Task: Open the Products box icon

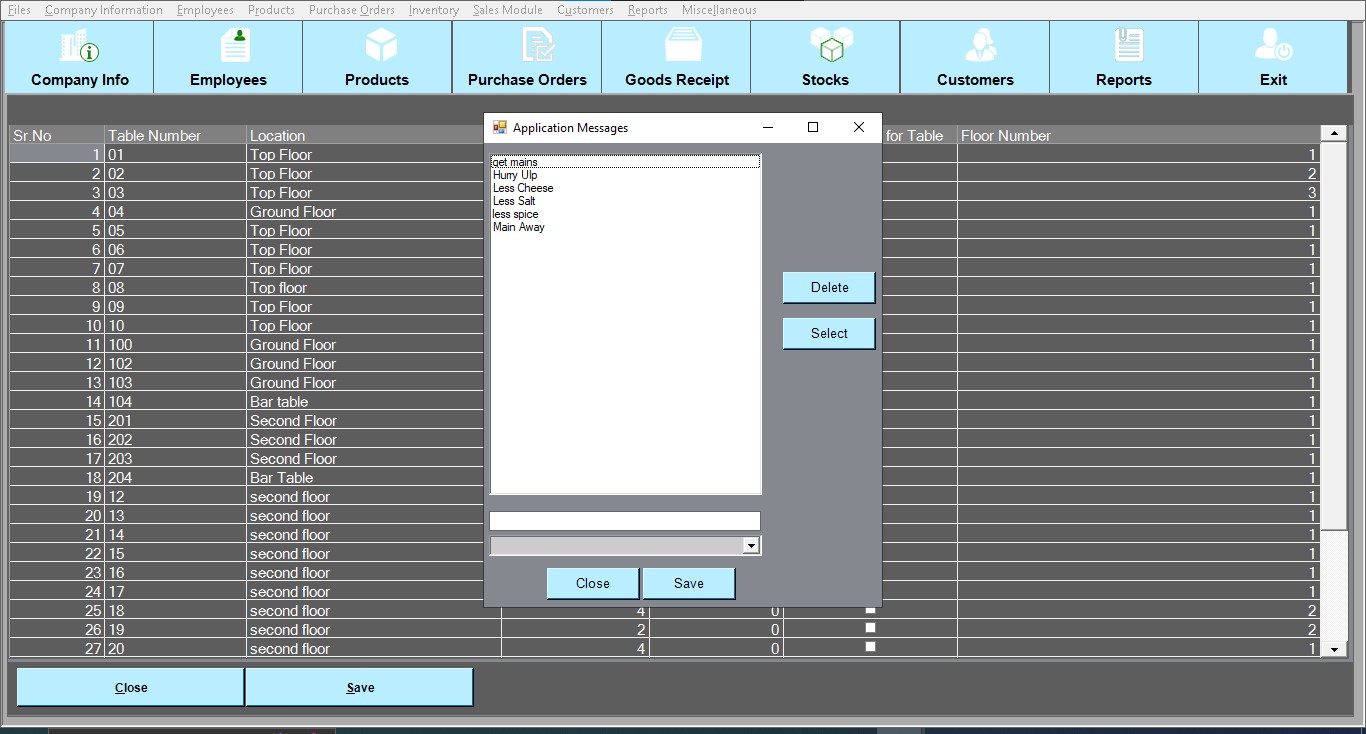Action: pos(381,46)
